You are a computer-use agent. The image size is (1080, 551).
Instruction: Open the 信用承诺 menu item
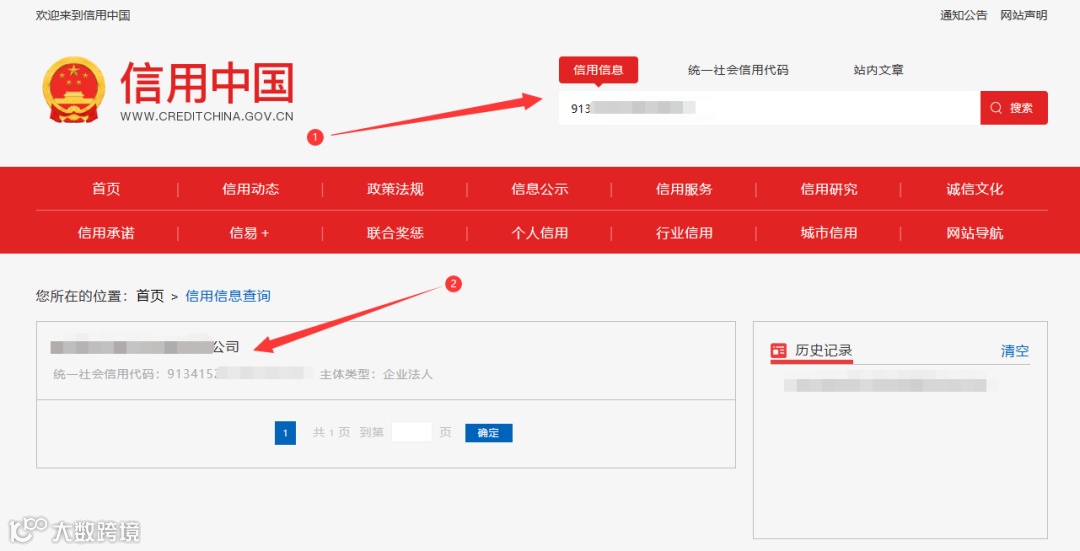[106, 233]
